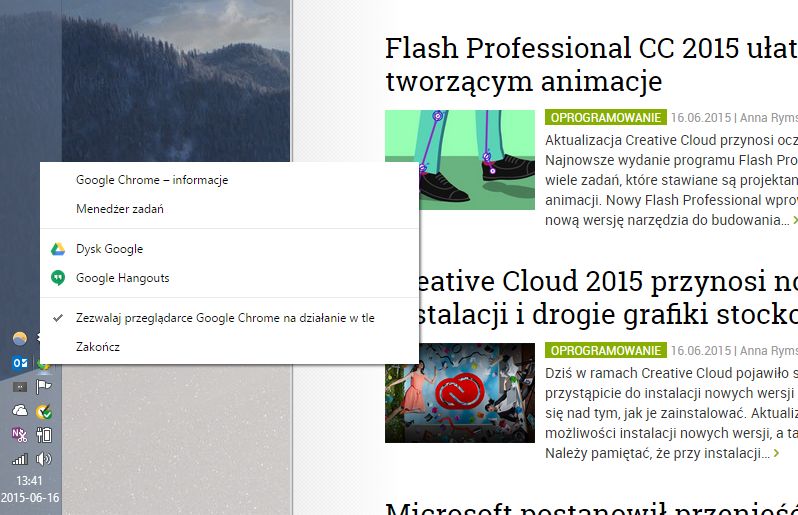Screen dimensions: 798x515
Task: Open Outlook icon in system tray
Action: tap(20, 363)
